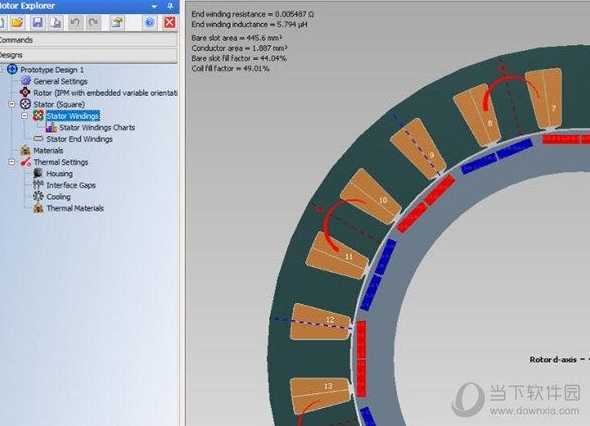Click the End winding inductance readout

(249, 24)
